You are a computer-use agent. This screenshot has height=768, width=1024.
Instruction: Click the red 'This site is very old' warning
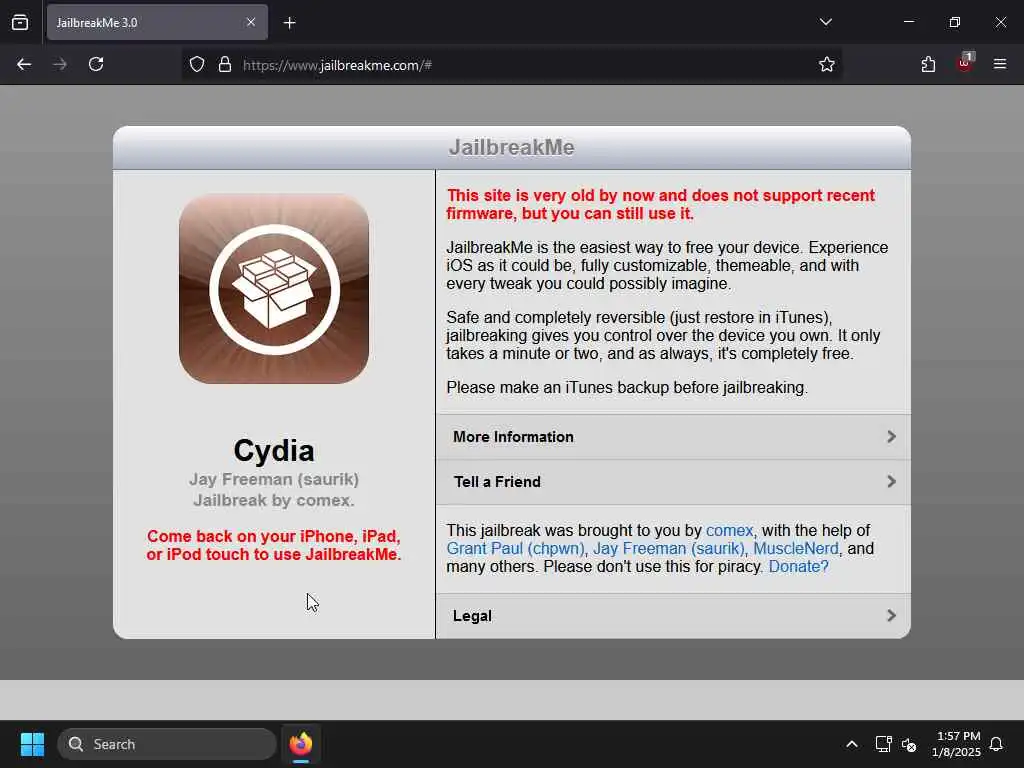pyautogui.click(x=661, y=204)
